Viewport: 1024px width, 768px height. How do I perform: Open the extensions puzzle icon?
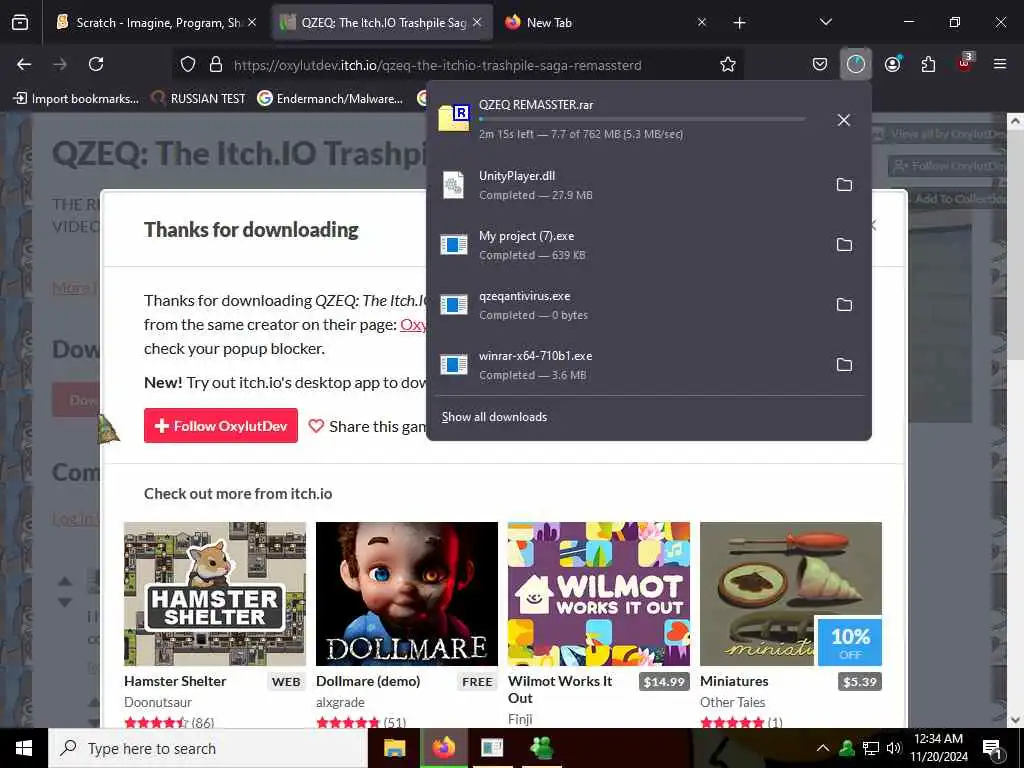click(x=928, y=64)
